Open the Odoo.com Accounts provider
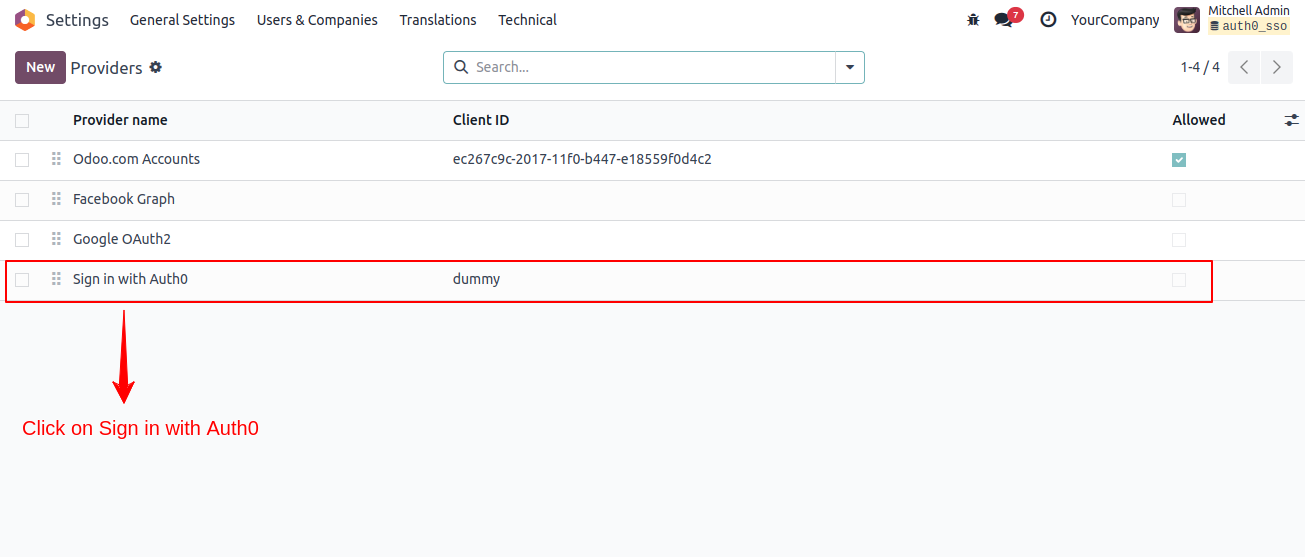Viewport: 1305px width, 557px height. tap(136, 160)
